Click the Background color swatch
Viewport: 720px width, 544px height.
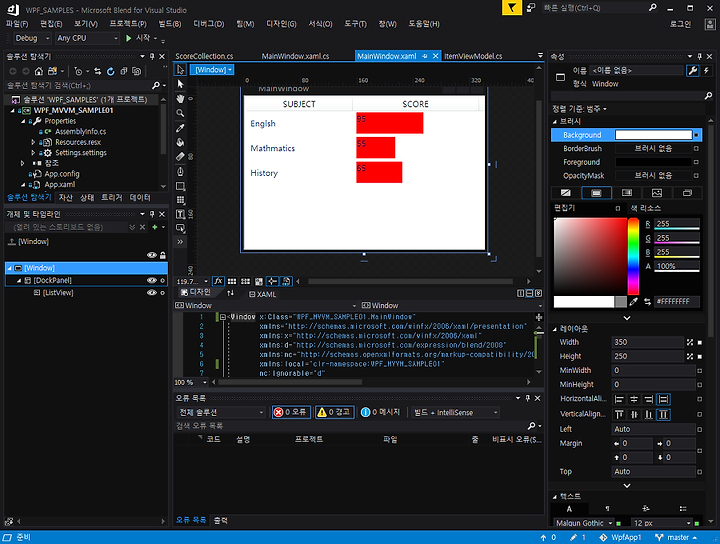pyautogui.click(x=653, y=135)
